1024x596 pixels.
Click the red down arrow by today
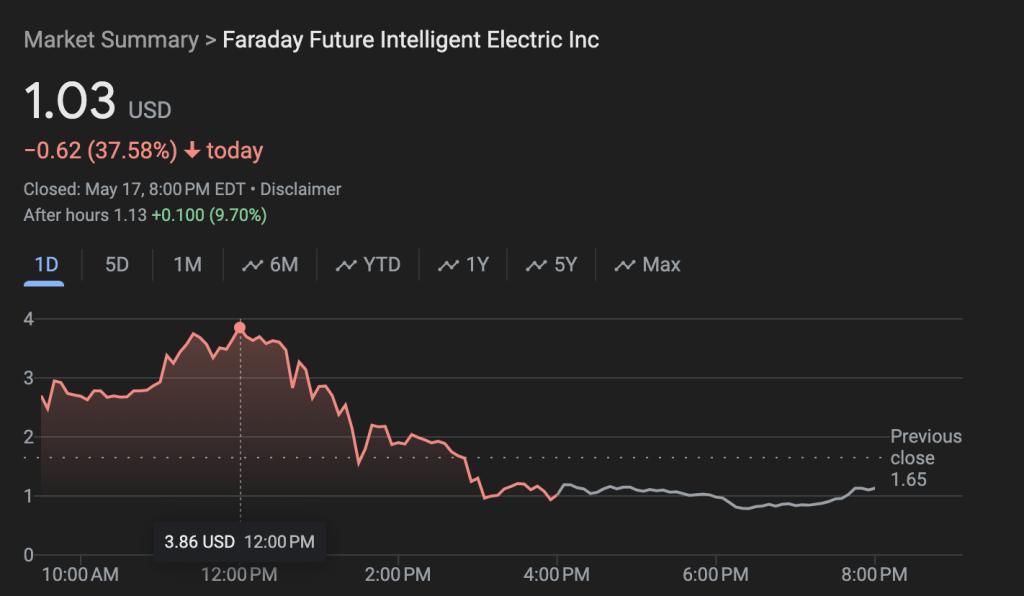[192, 151]
